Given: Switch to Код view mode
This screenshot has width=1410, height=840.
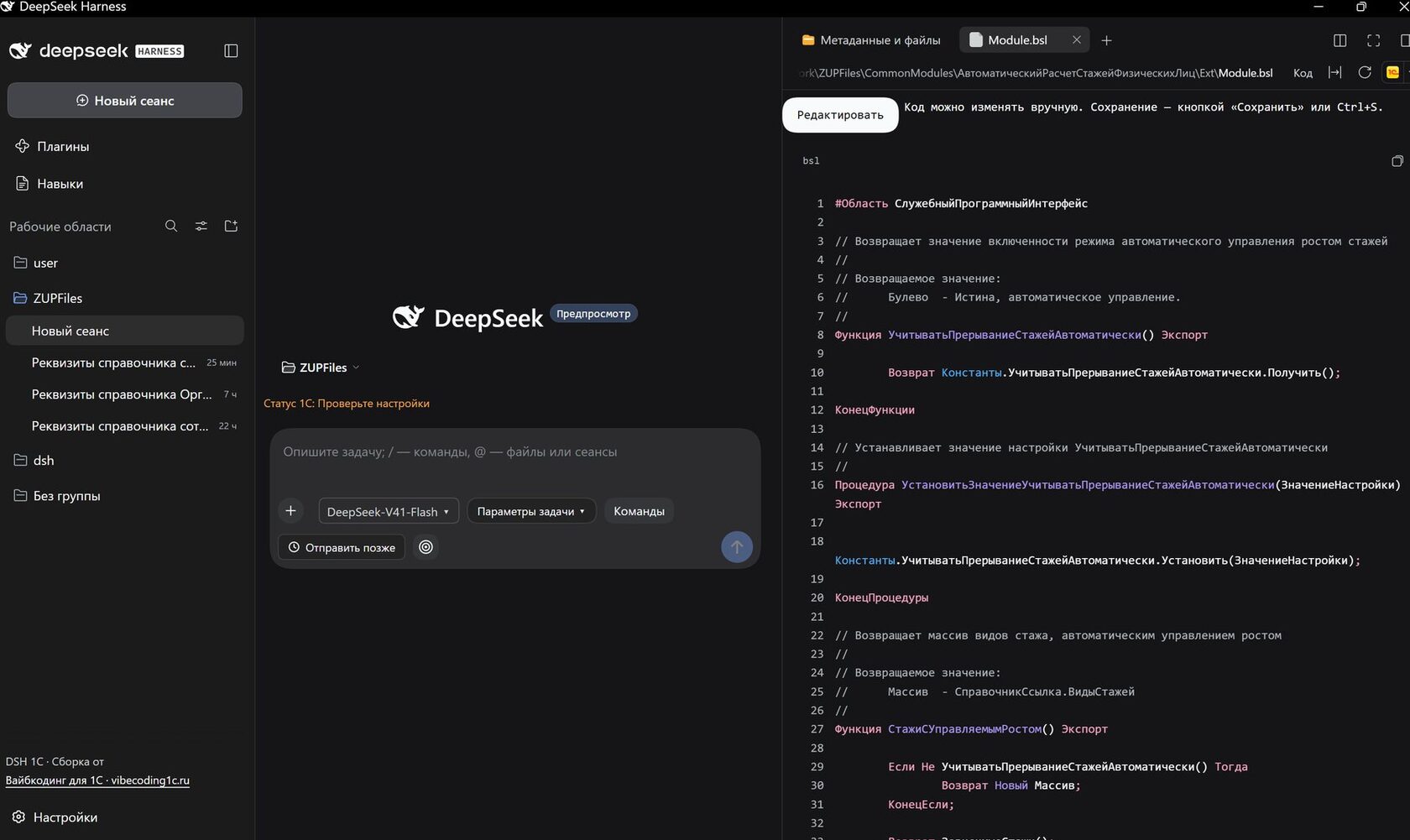Looking at the screenshot, I should 1303,73.
